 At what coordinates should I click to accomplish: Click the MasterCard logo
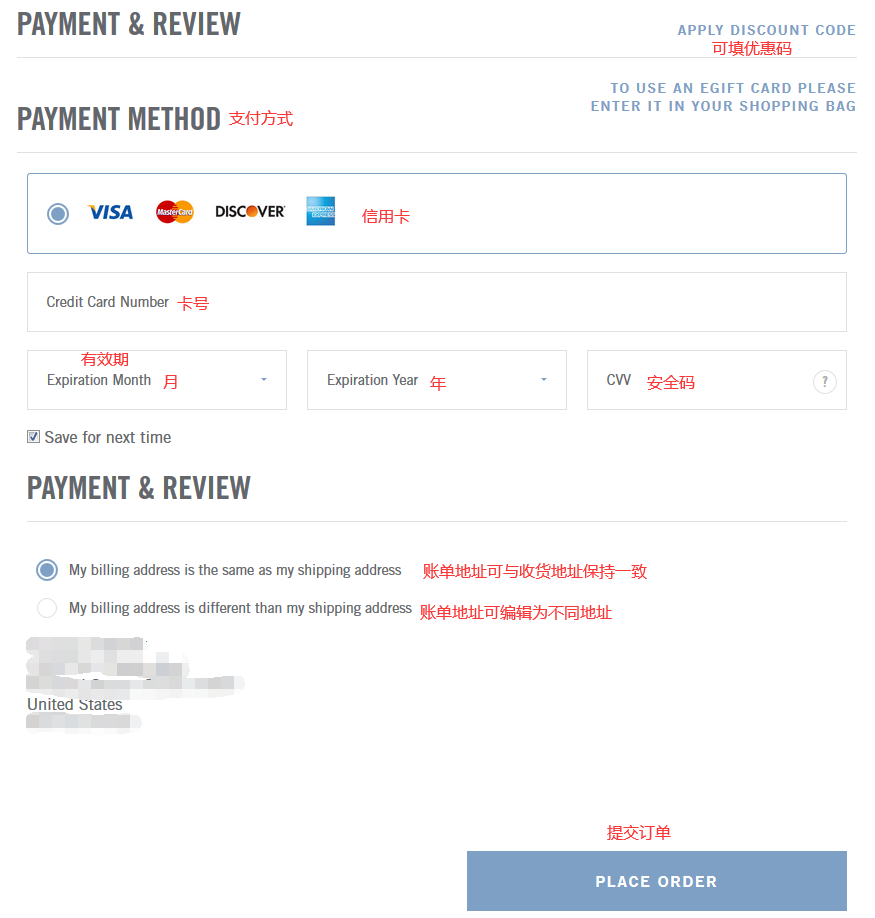[174, 212]
